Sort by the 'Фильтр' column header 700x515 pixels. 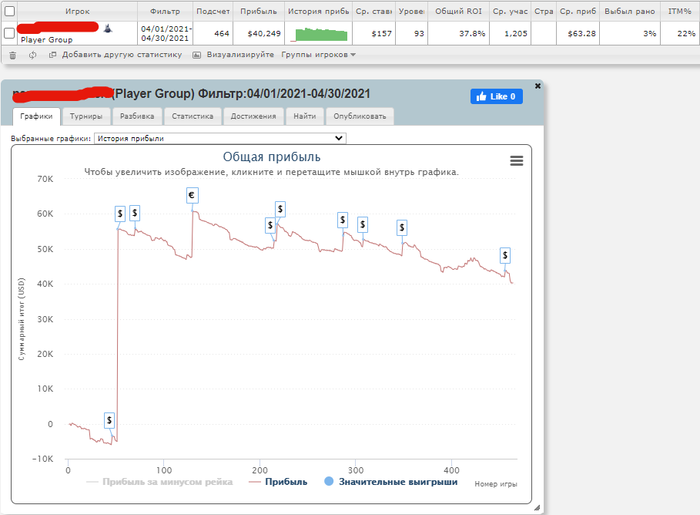(165, 11)
